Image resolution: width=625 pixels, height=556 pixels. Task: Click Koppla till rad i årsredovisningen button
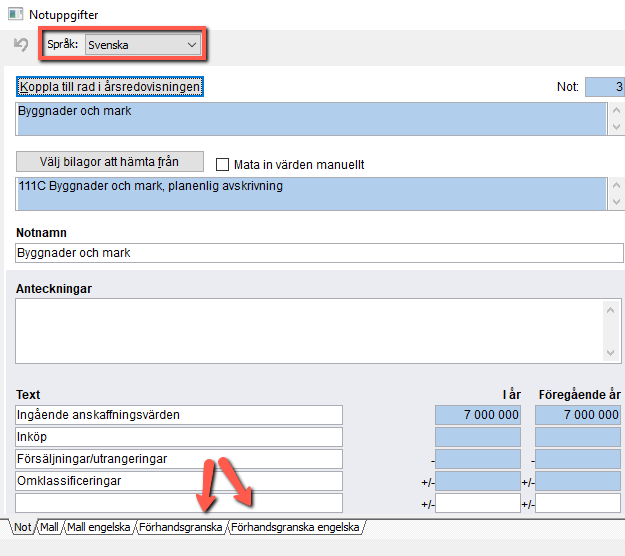pyautogui.click(x=110, y=86)
